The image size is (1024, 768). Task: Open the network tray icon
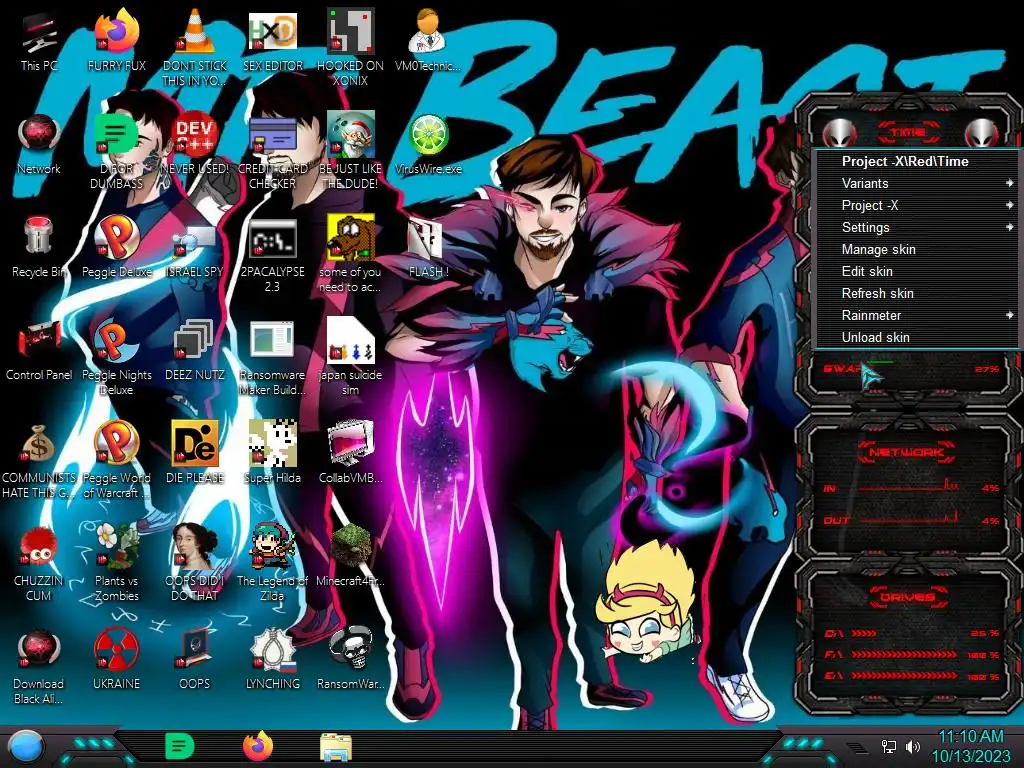coord(889,746)
